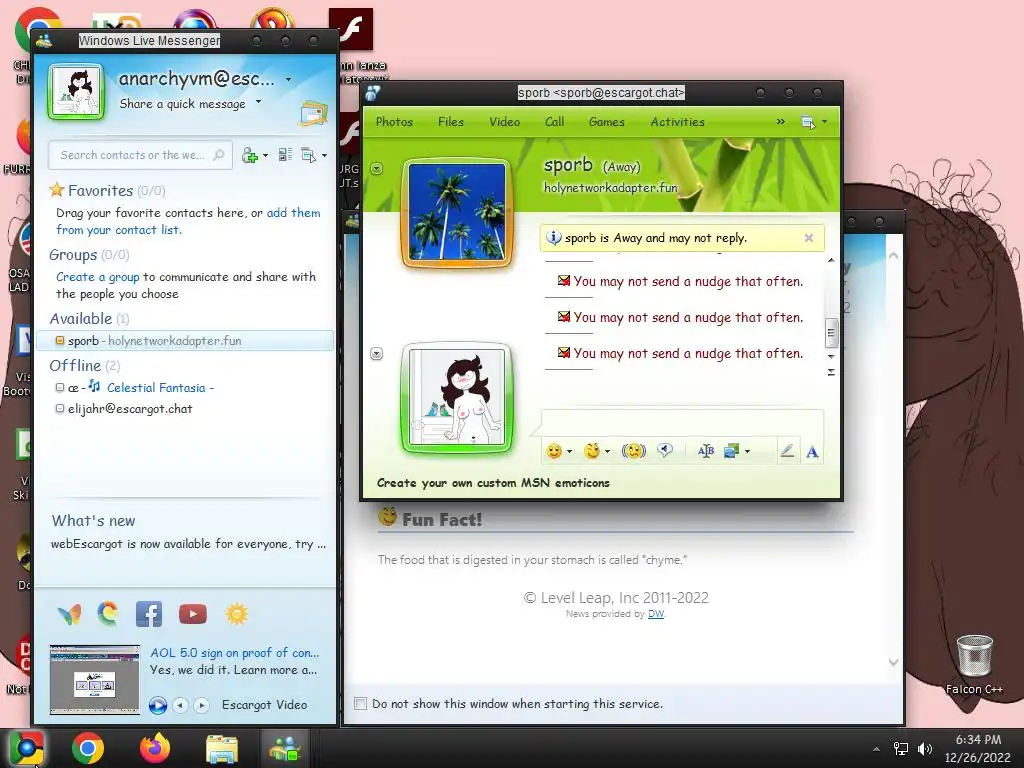Click 'Create your own custom MSN emoticons'
Viewport: 1024px width, 768px height.
pyautogui.click(x=493, y=483)
